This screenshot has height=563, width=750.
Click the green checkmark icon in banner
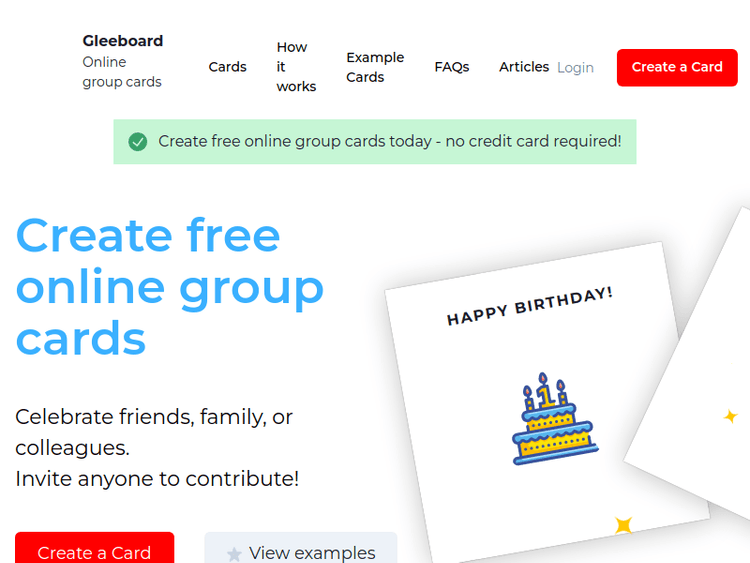138,142
